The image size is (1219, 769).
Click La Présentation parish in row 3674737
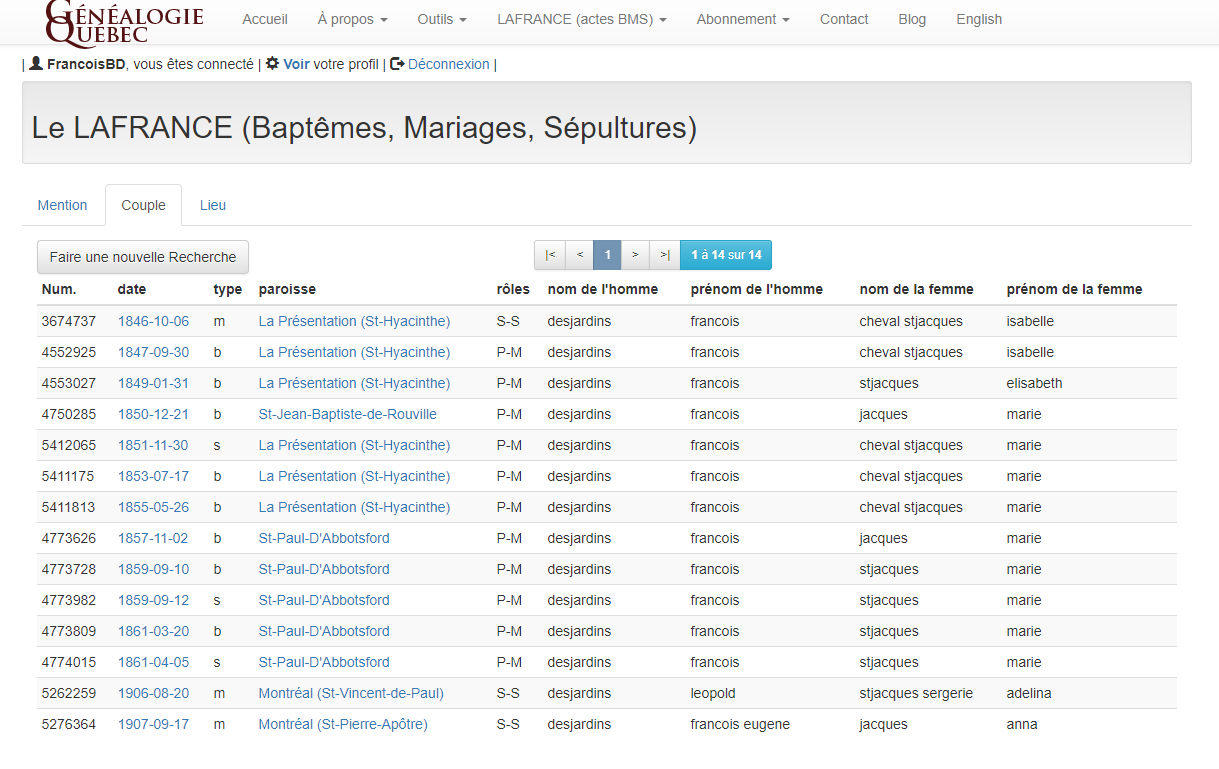tap(355, 321)
